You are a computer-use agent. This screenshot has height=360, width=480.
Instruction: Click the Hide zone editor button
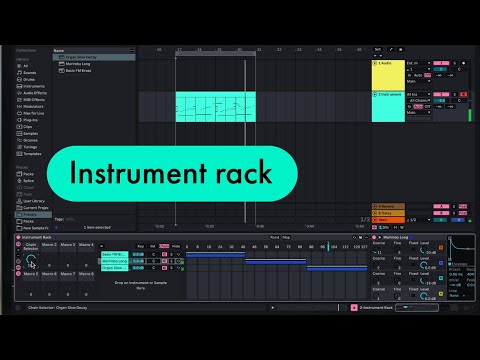click(x=176, y=246)
